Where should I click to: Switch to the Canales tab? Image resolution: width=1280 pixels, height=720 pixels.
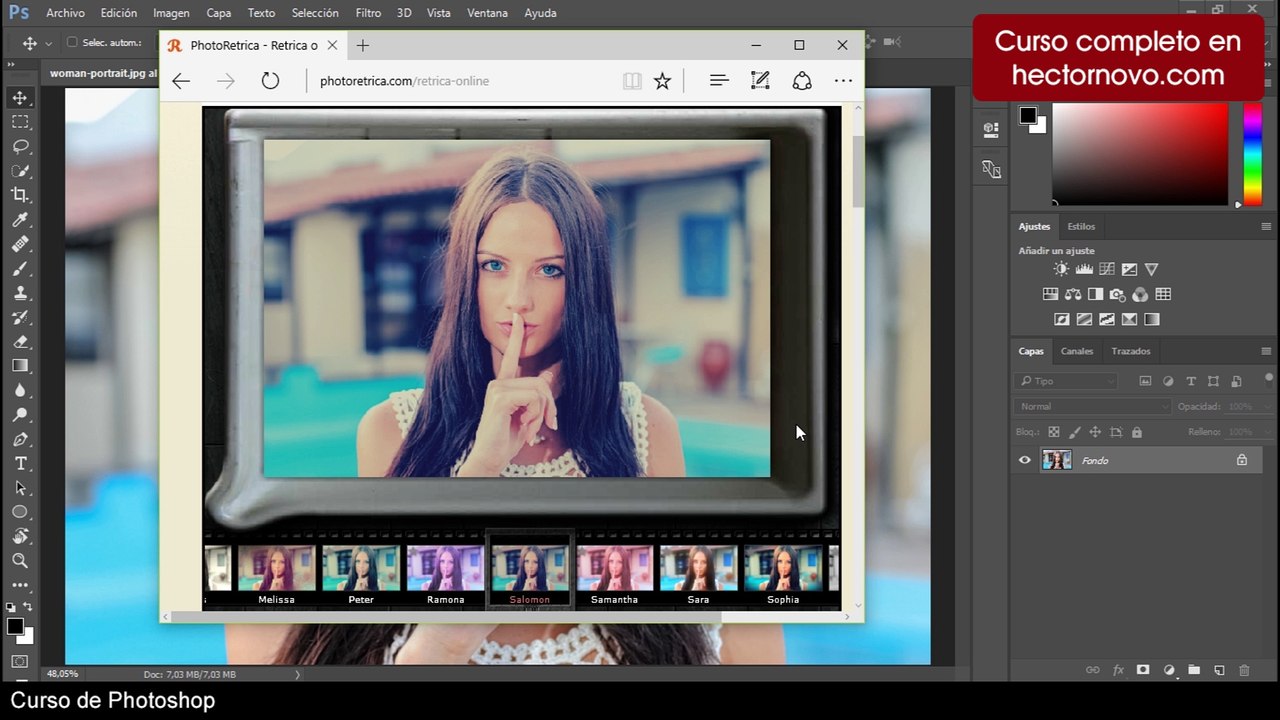(1077, 351)
